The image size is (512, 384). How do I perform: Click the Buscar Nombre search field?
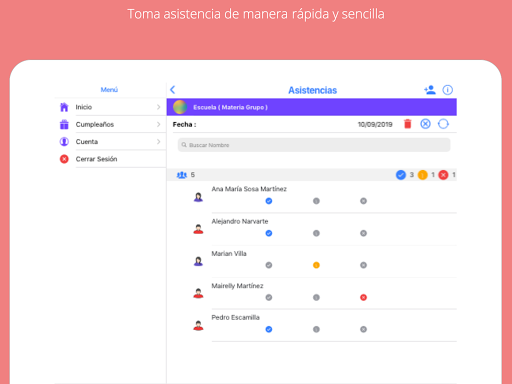314,145
